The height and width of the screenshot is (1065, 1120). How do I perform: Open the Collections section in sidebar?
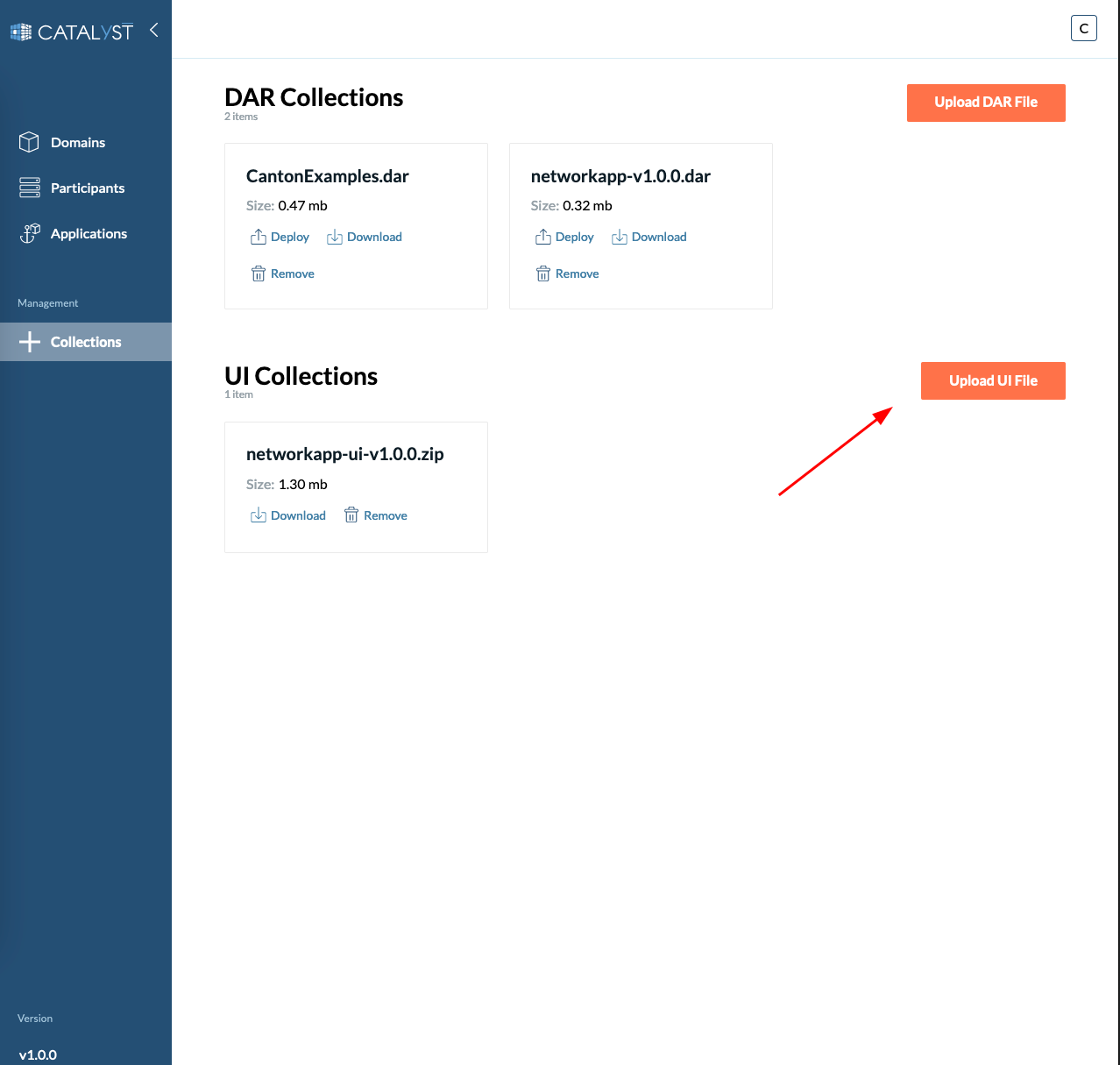(x=85, y=341)
